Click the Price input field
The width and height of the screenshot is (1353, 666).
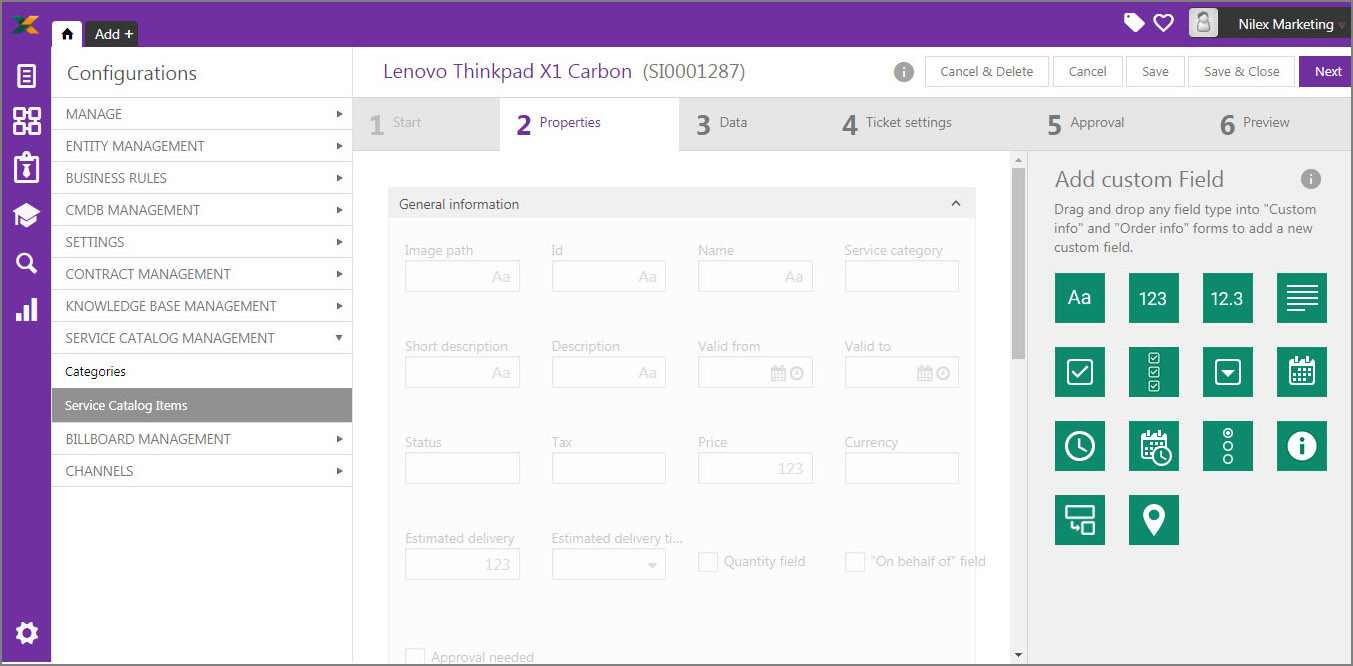tap(755, 468)
